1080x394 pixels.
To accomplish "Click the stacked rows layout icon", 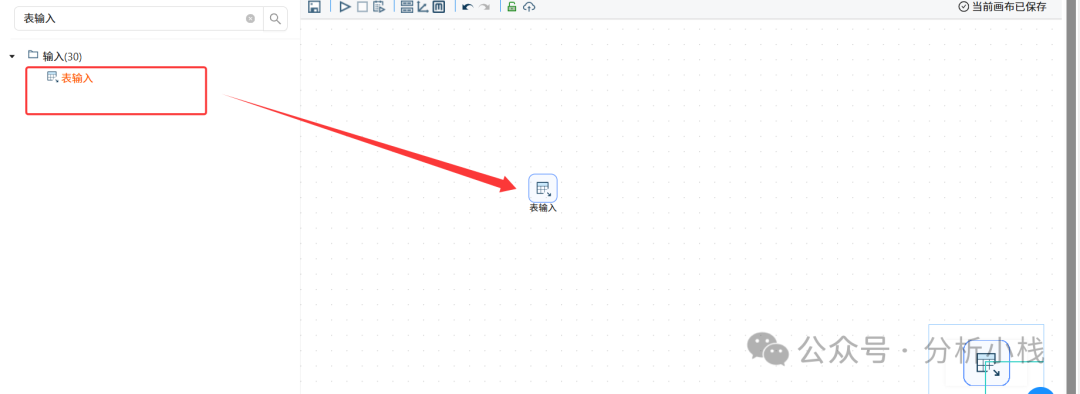I will pyautogui.click(x=406, y=7).
